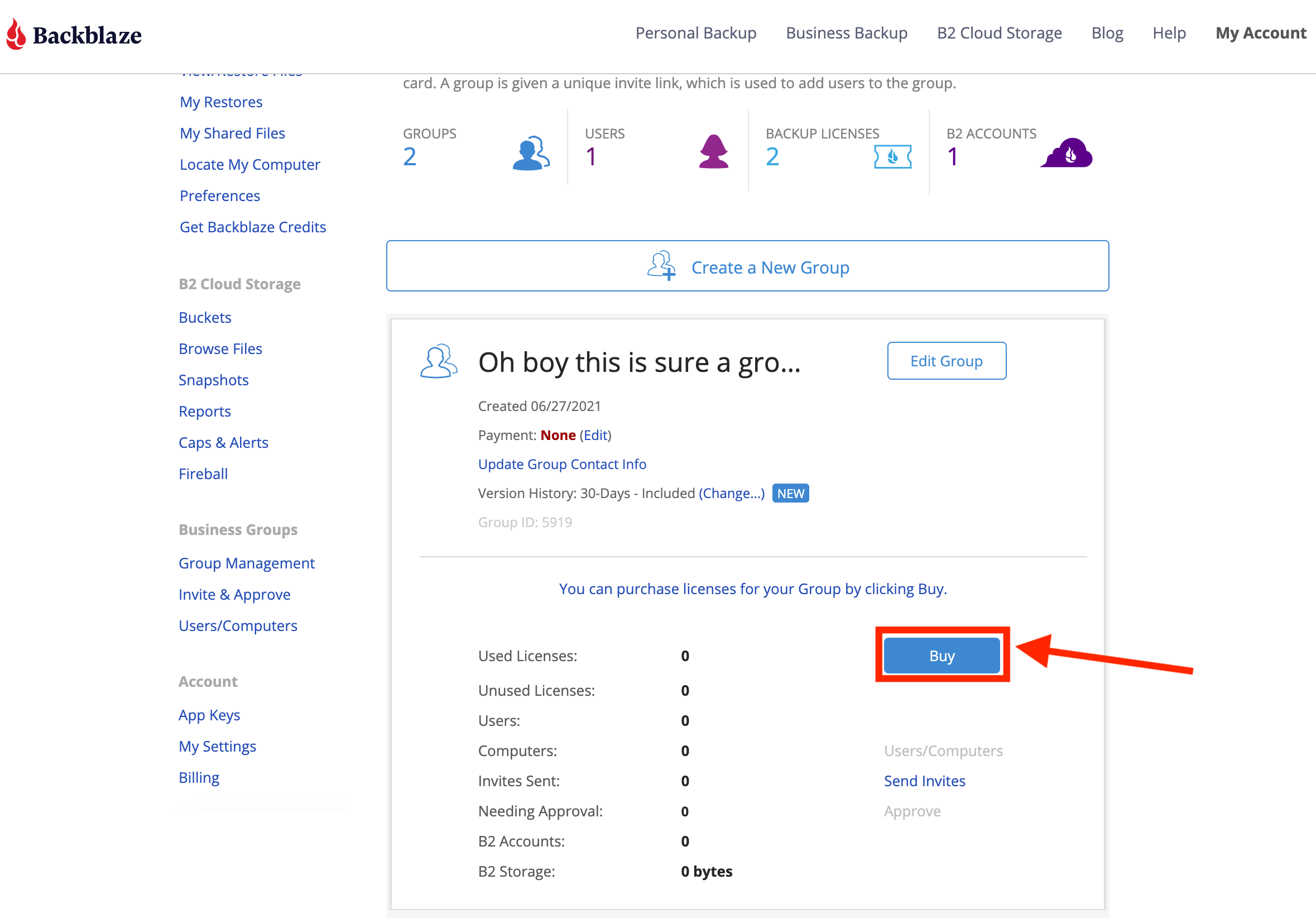Open Get Backblaze Credits link
Screen dimensions: 1316x918
[x=253, y=227]
